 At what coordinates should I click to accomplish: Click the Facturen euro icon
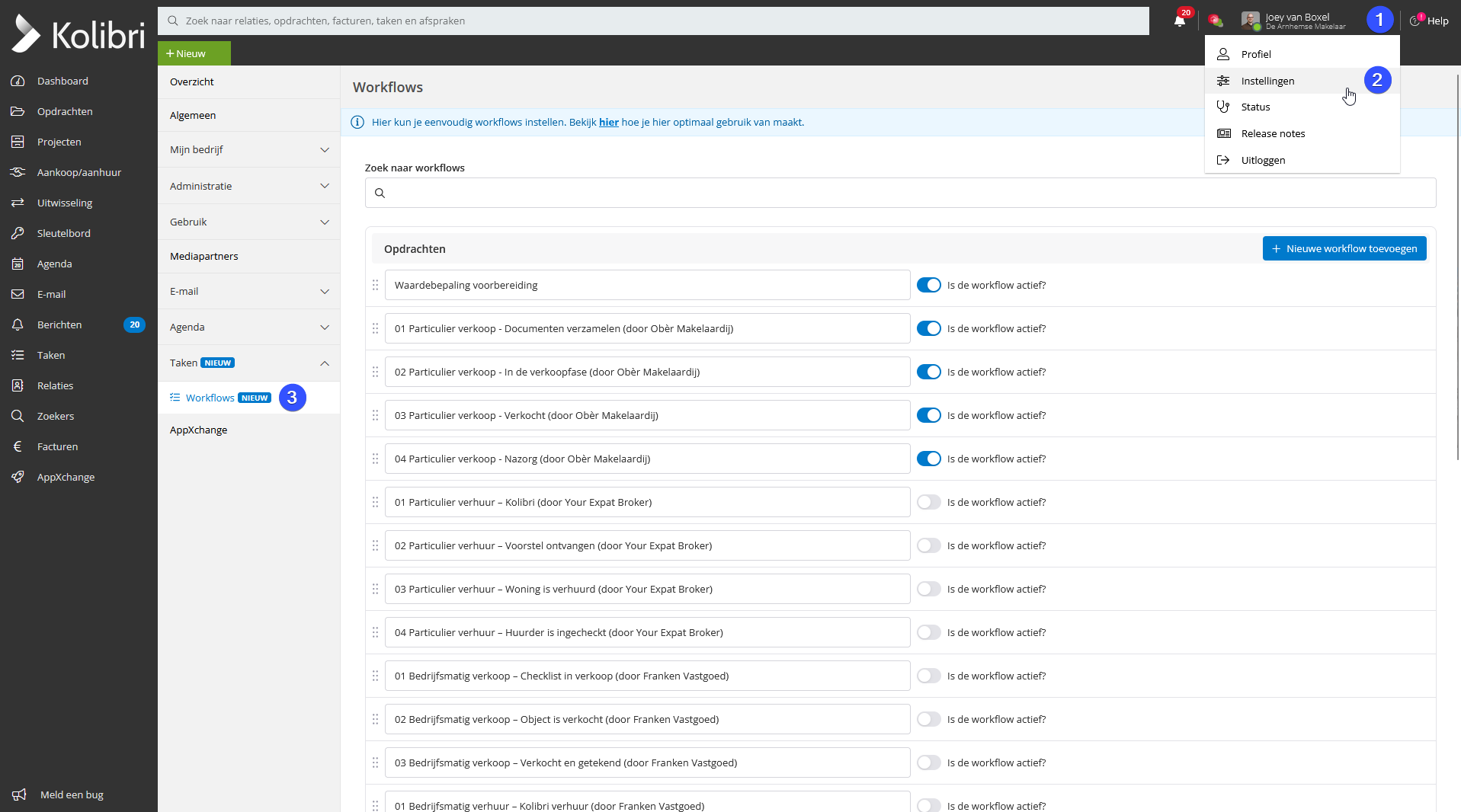point(18,446)
